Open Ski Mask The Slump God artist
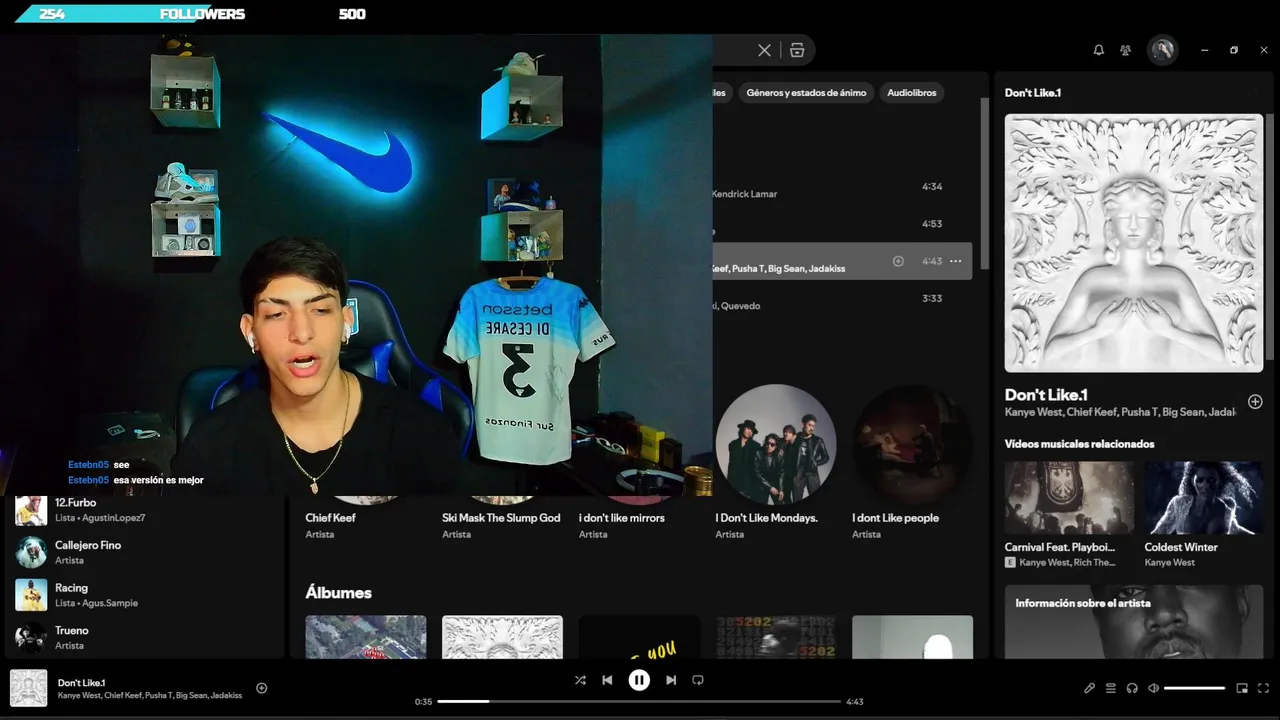The height and width of the screenshot is (720, 1280). (x=501, y=518)
